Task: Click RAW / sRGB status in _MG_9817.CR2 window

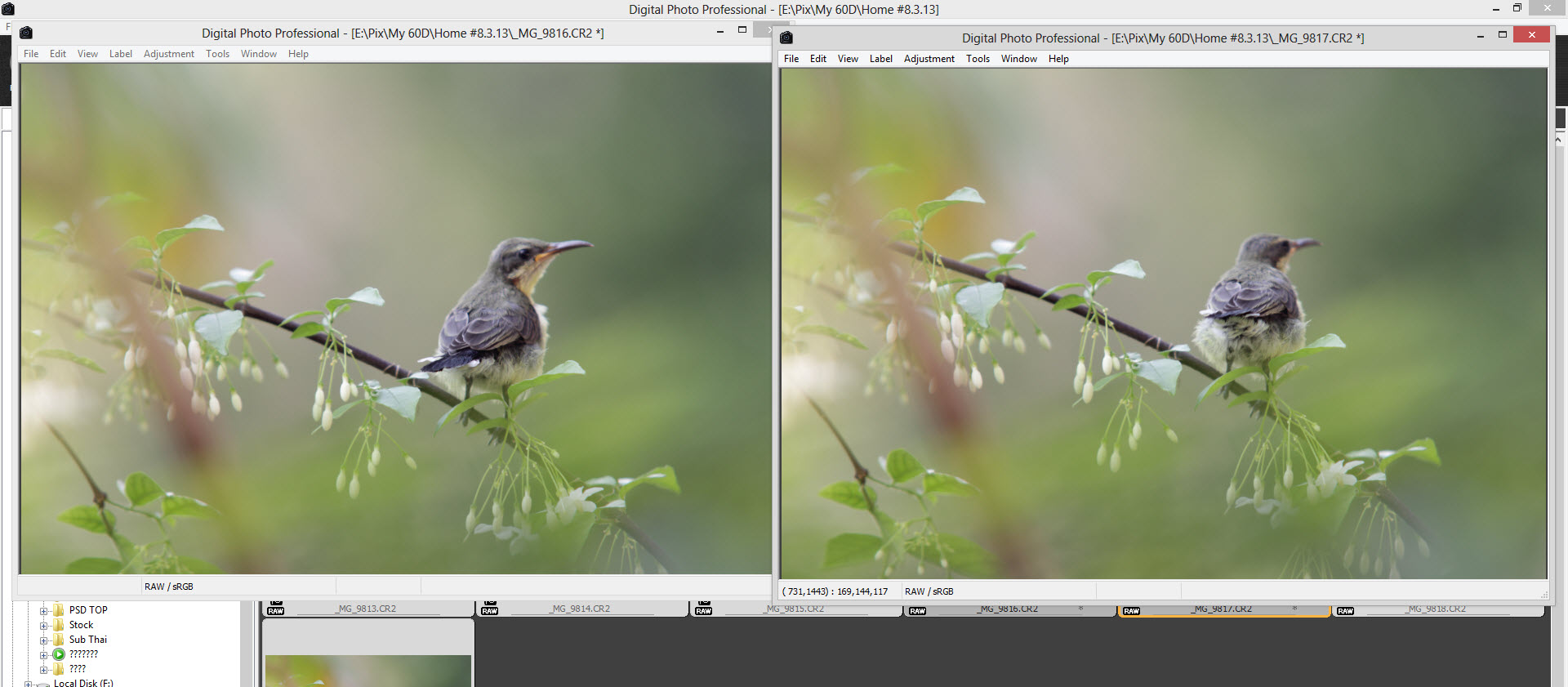Action: (x=929, y=591)
